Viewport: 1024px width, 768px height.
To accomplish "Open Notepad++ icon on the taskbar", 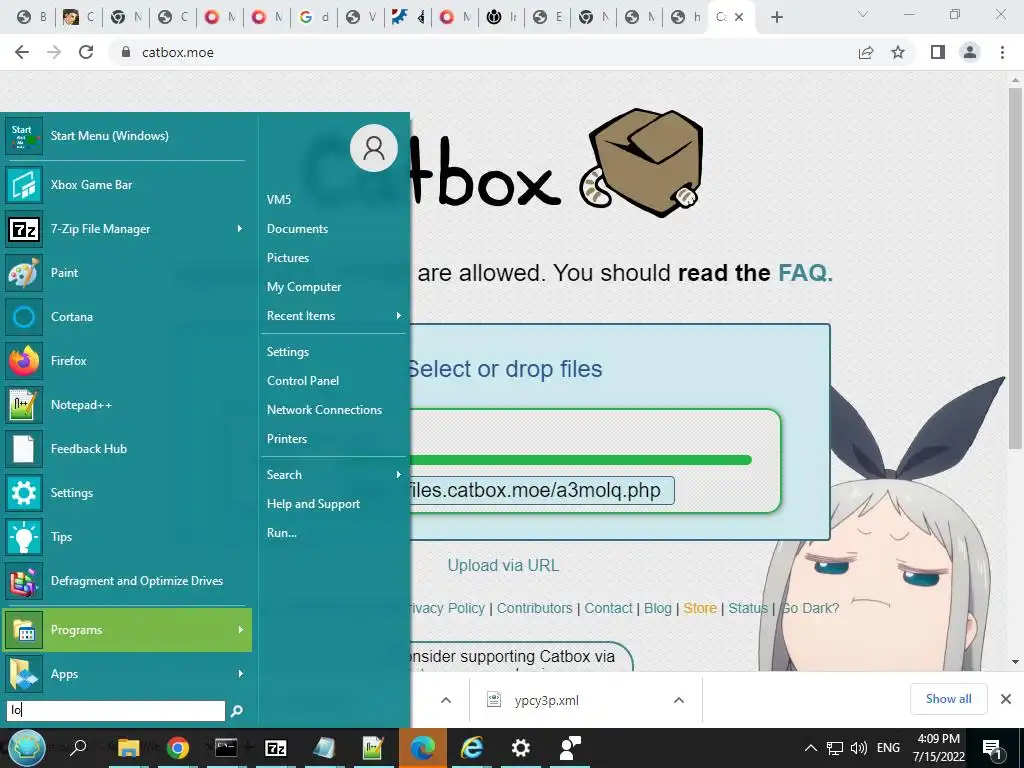I will [374, 748].
